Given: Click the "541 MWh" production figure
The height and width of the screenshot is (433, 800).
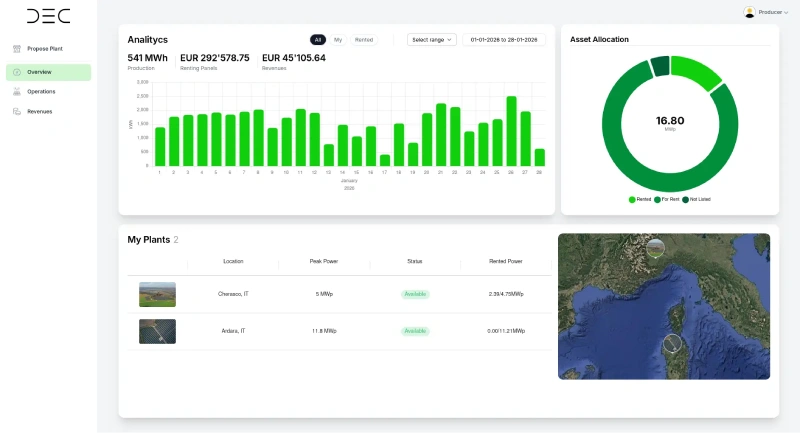Looking at the screenshot, I should pyautogui.click(x=147, y=58).
